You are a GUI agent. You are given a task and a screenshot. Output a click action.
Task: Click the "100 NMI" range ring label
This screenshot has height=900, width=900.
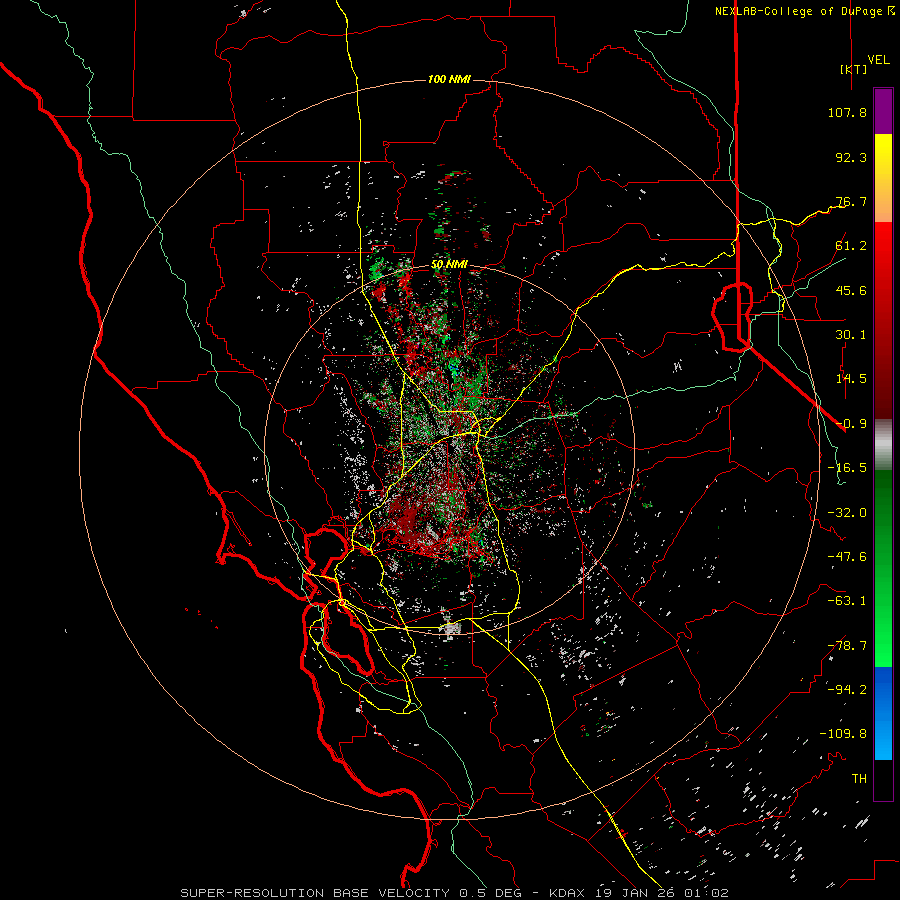(x=449, y=79)
